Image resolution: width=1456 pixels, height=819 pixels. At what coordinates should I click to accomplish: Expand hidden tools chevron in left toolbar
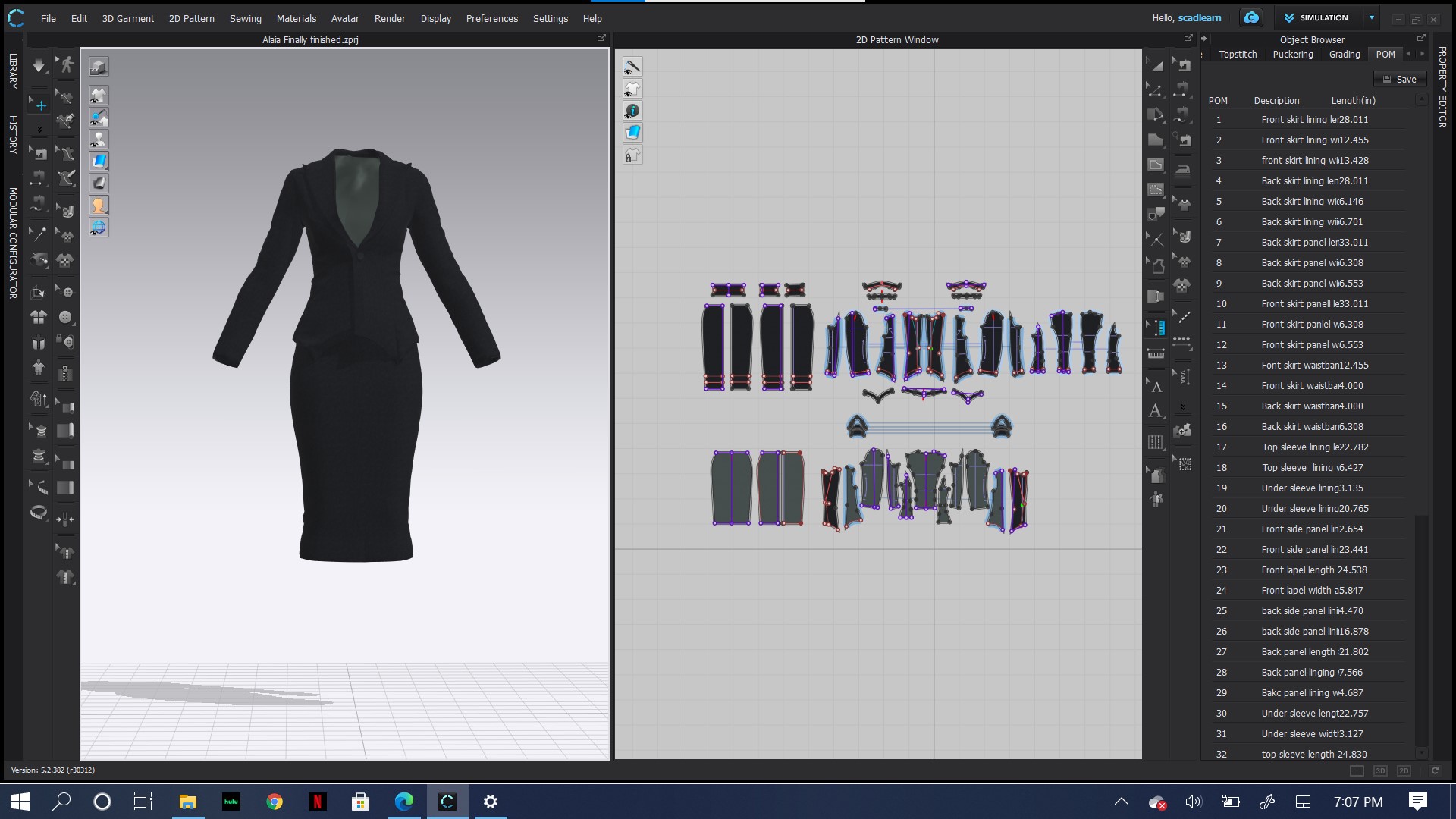[x=39, y=130]
